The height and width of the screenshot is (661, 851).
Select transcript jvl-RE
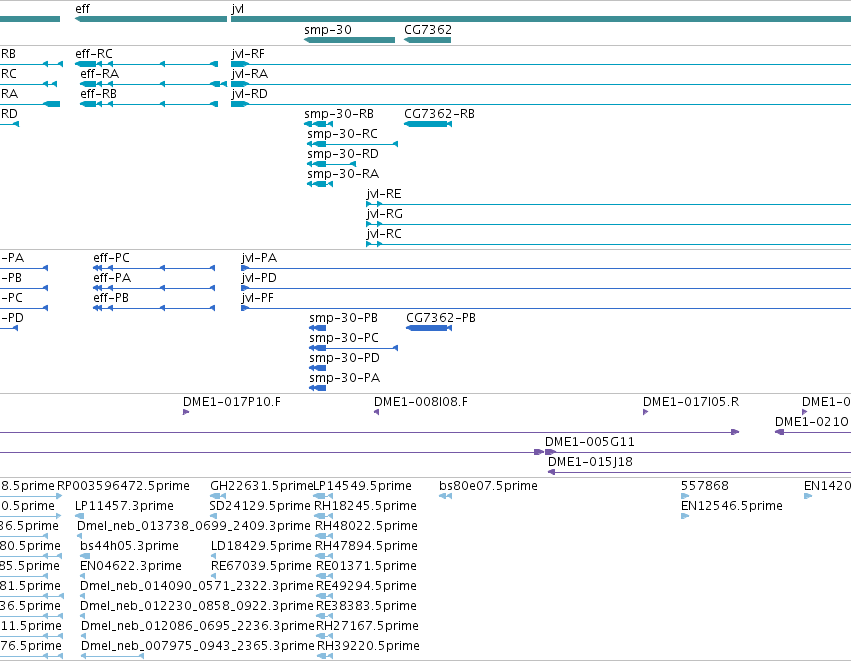[608, 204]
